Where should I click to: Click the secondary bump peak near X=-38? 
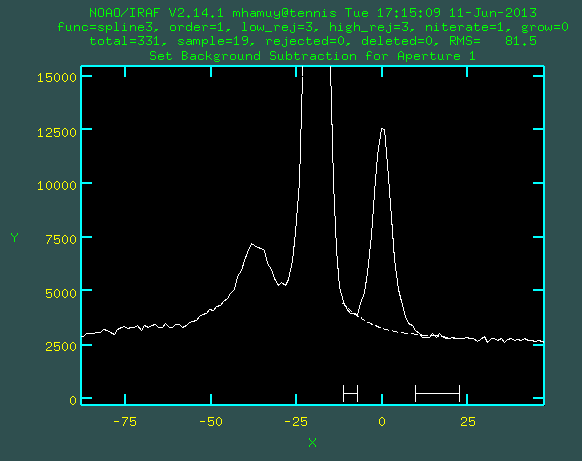(x=252, y=244)
